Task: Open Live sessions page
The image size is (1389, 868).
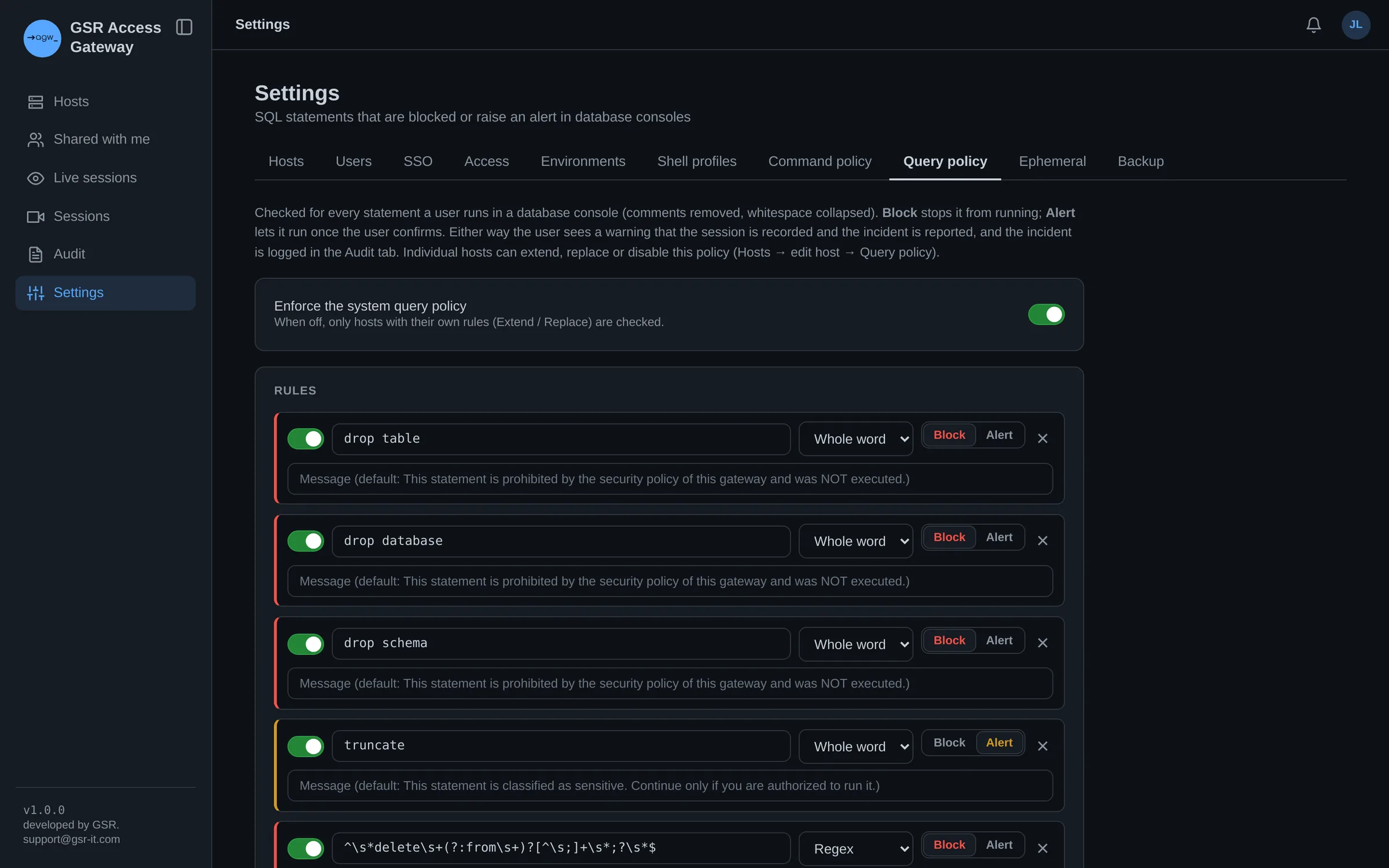Action: coord(105,178)
